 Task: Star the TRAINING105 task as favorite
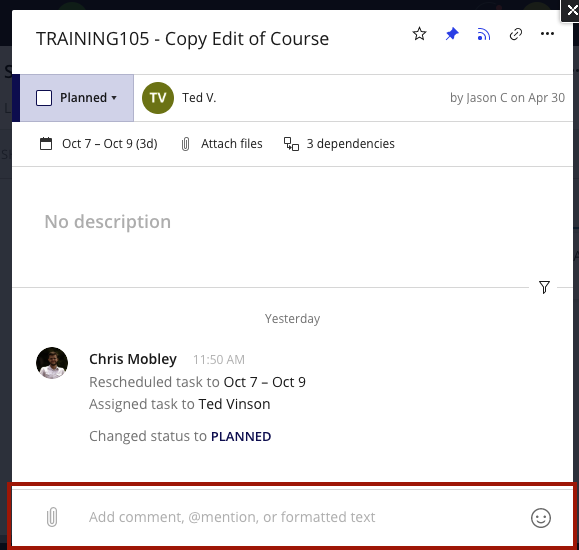(x=419, y=34)
